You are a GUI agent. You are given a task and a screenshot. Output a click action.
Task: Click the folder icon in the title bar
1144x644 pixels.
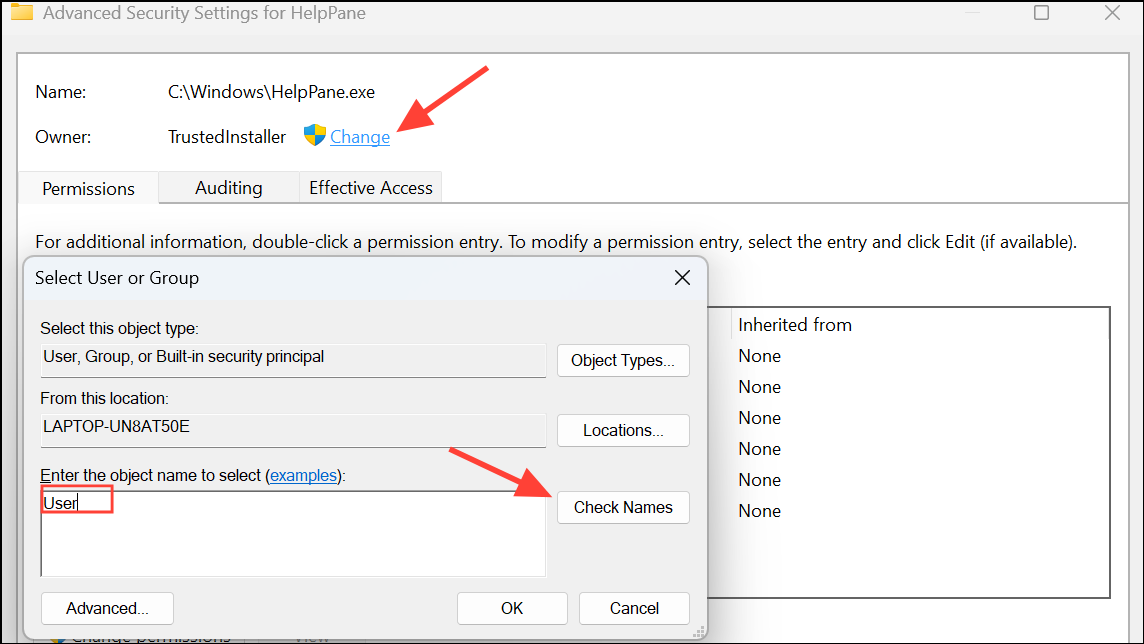click(22, 13)
